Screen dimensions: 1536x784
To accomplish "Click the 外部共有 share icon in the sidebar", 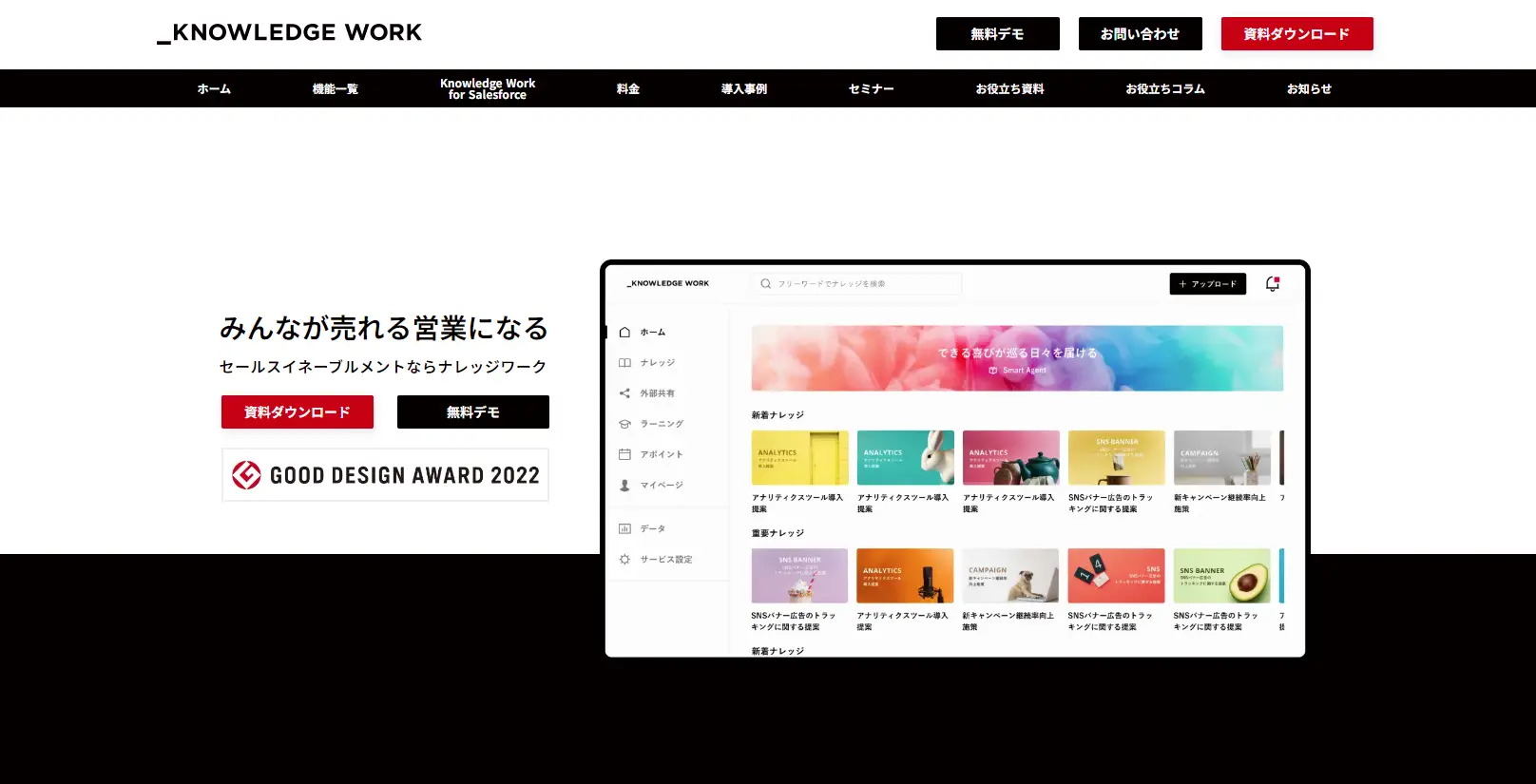I will [x=624, y=393].
